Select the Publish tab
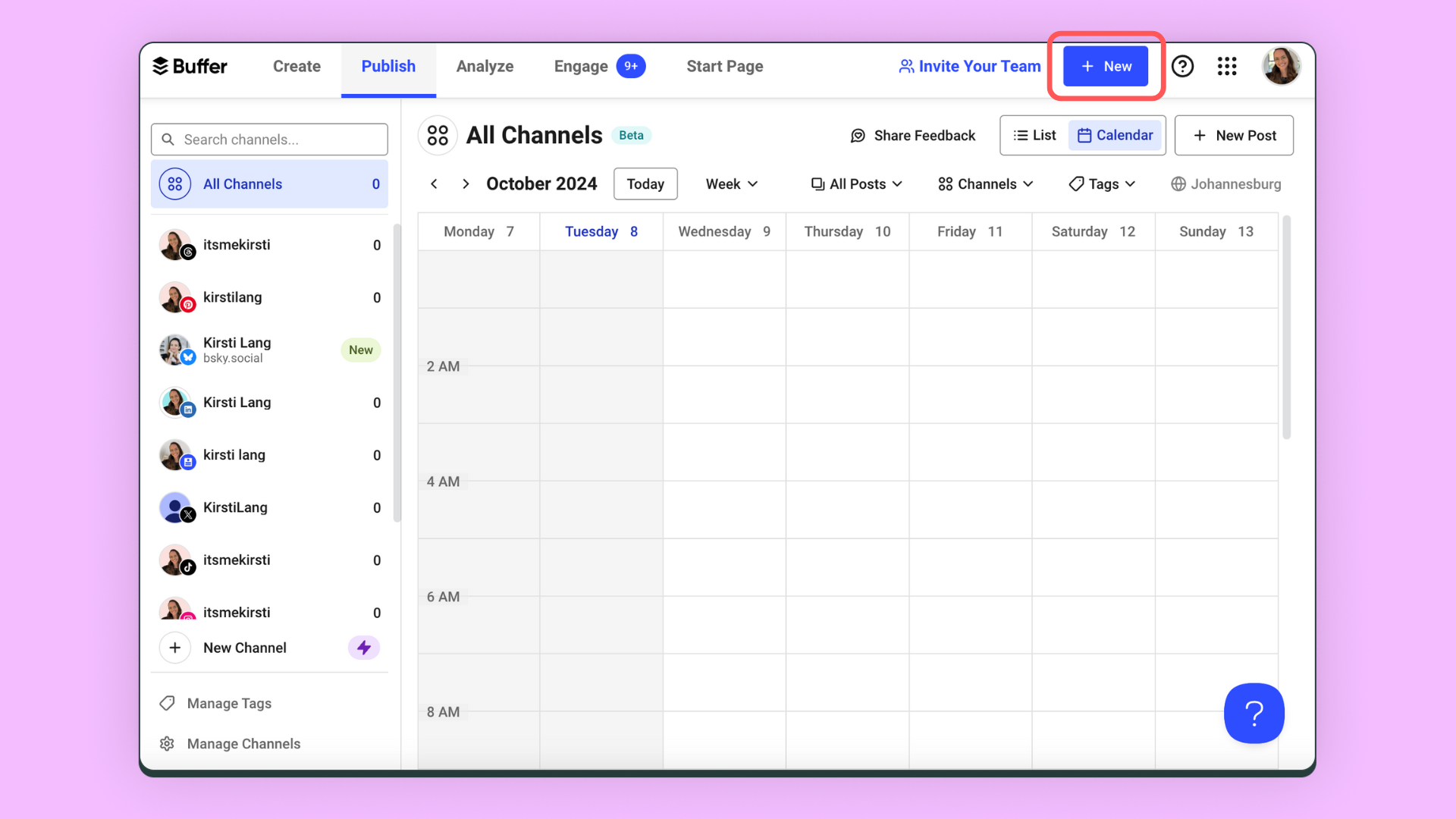 coord(388,66)
